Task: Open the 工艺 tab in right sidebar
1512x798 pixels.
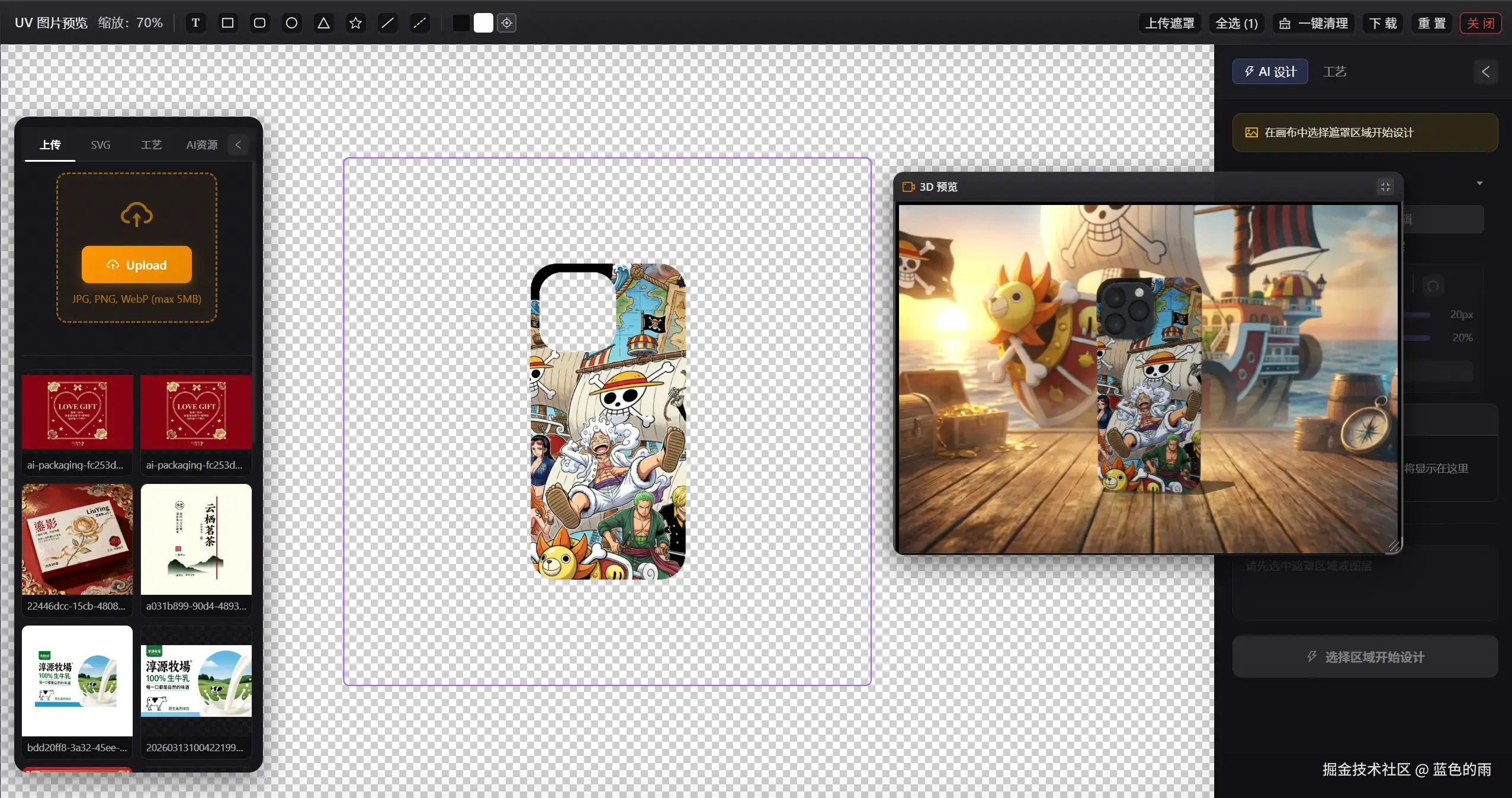Action: [1334, 72]
